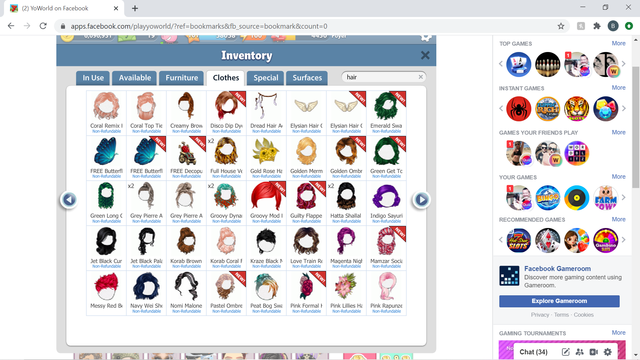Choose the Golden Mermaid hair

pyautogui.click(x=306, y=158)
